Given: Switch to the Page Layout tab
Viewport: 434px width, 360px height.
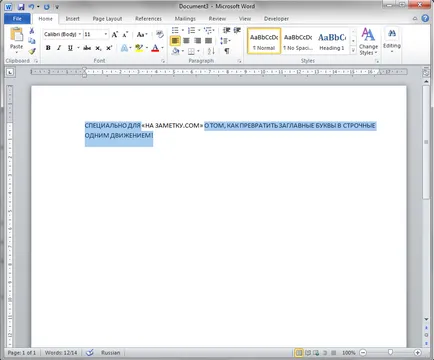Looking at the screenshot, I should pyautogui.click(x=107, y=19).
